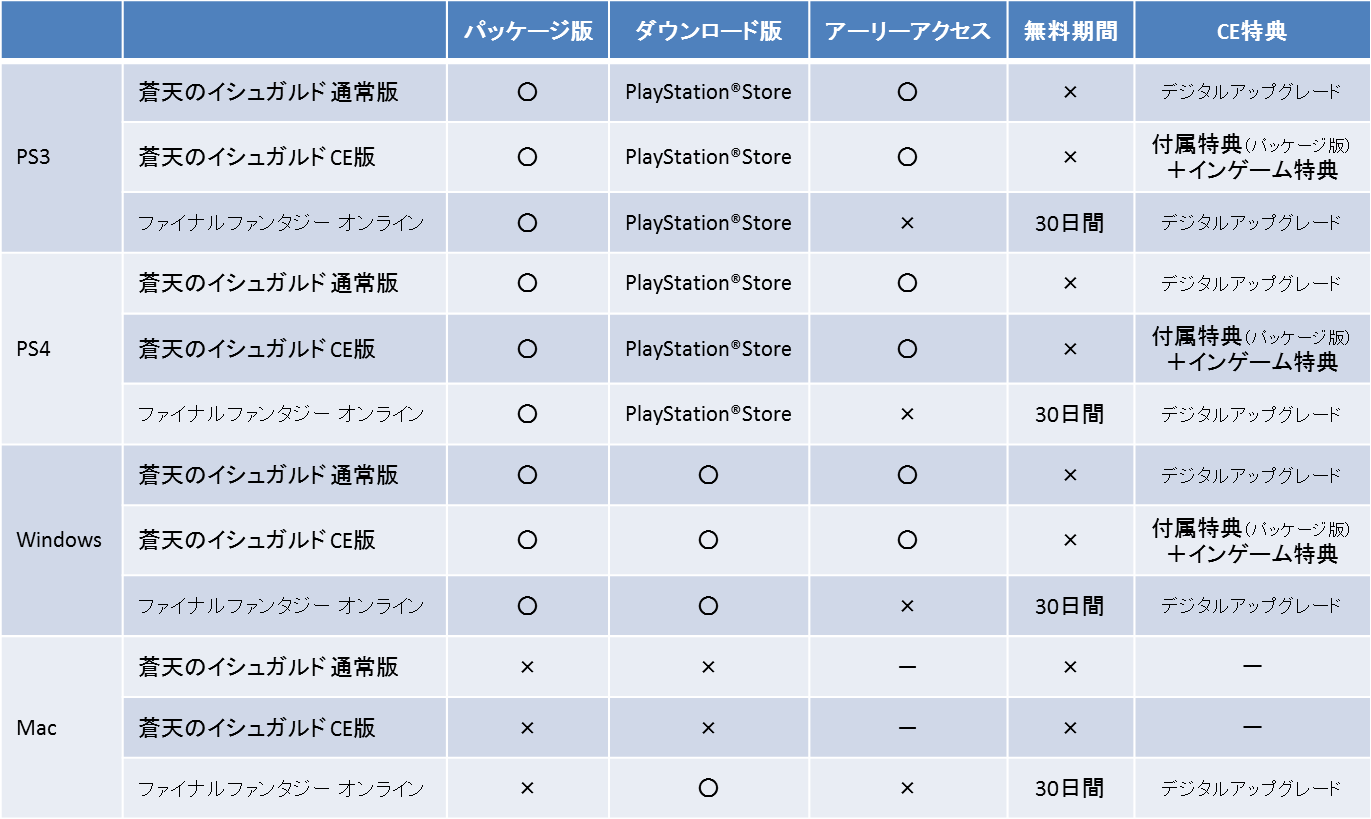Click the early access cross for PS4 ファイナルファンタジー
1371x819 pixels.
(x=907, y=414)
